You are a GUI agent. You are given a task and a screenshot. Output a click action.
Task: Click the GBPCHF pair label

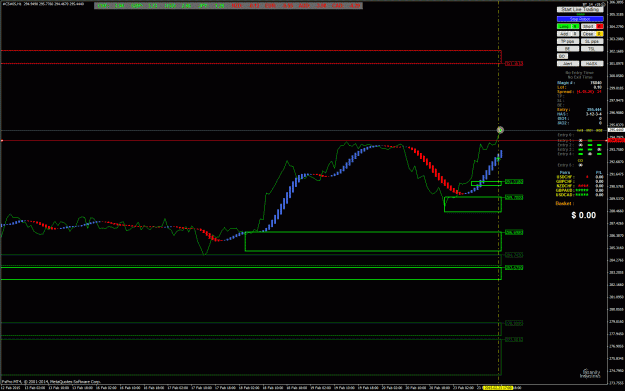(x=564, y=181)
